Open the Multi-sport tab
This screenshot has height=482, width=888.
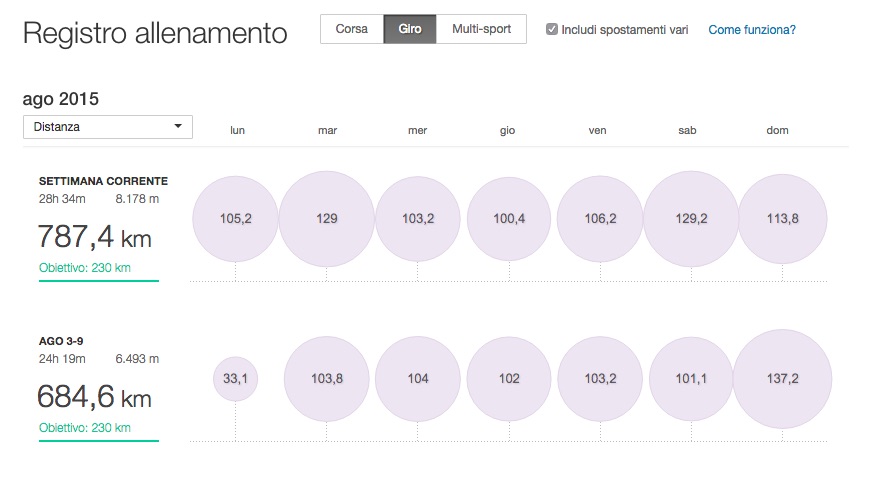pos(482,29)
